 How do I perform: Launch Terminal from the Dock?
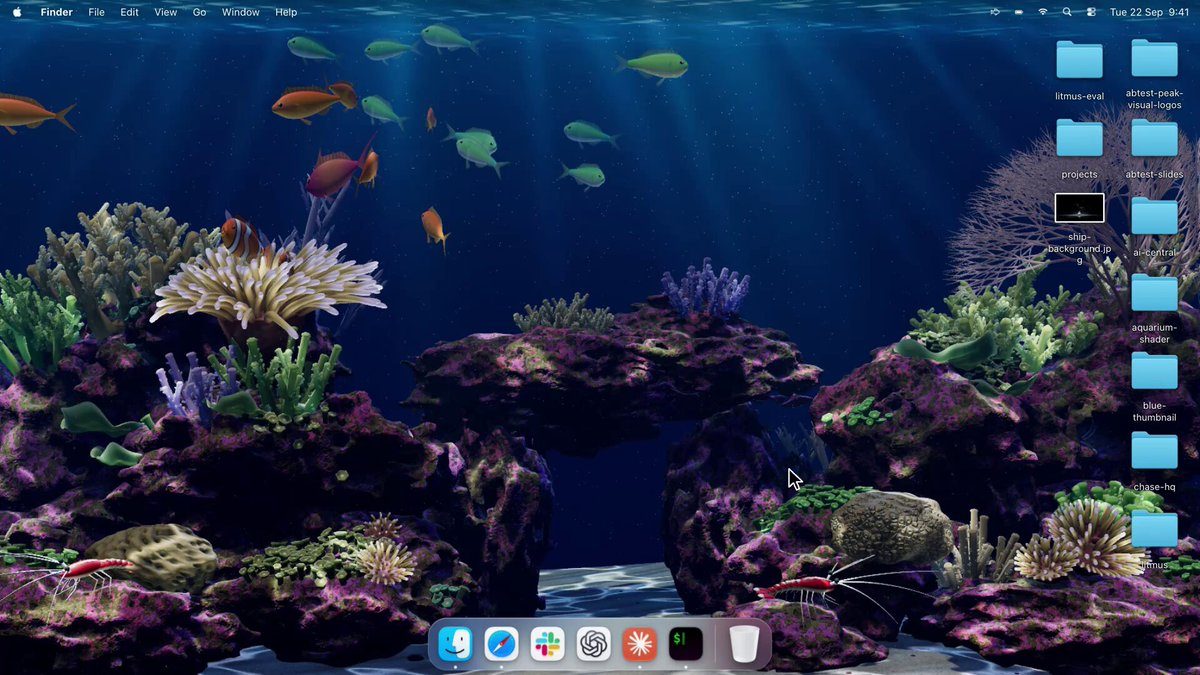[x=686, y=644]
